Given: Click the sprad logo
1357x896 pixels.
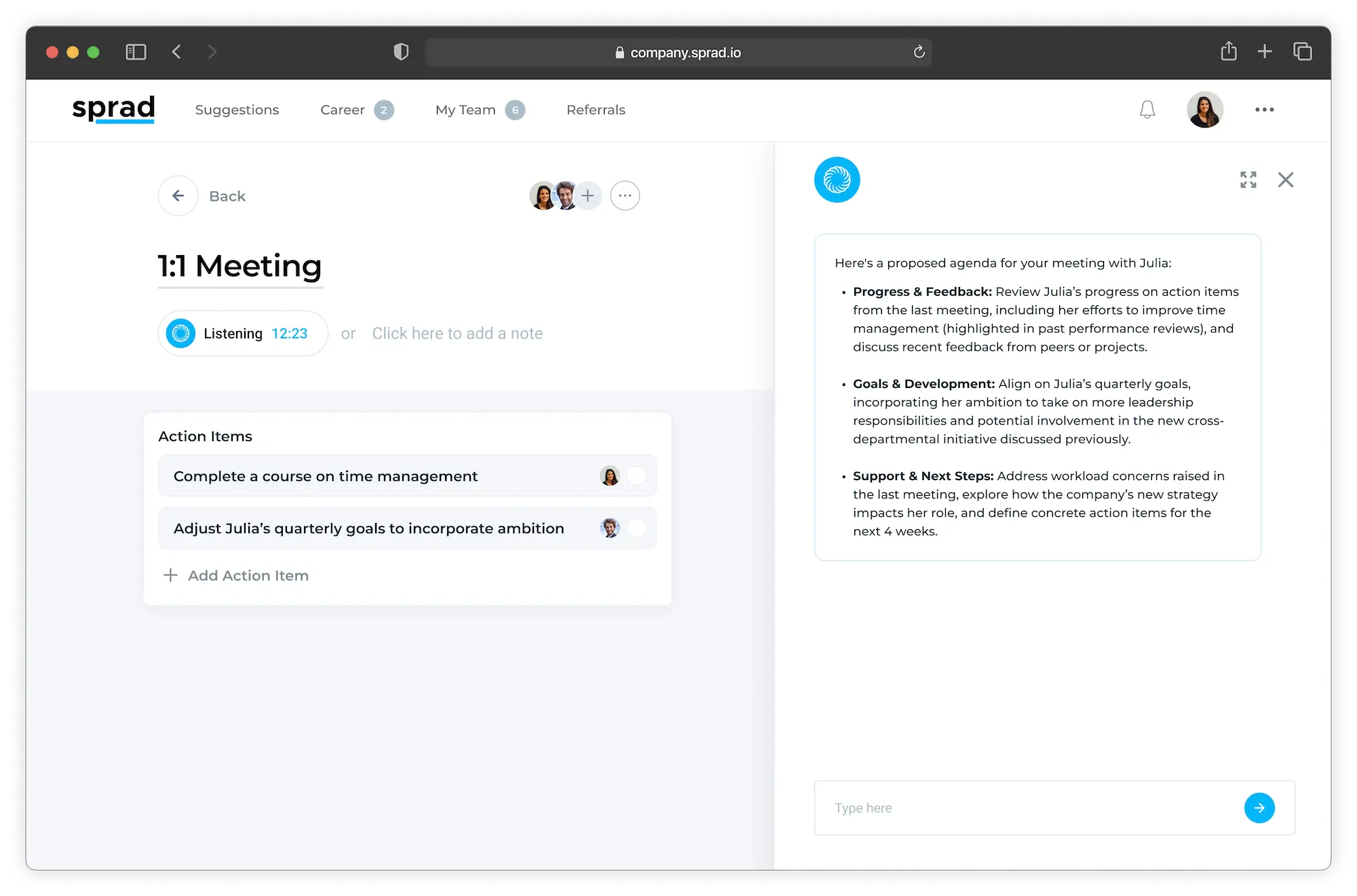Looking at the screenshot, I should click(x=113, y=109).
